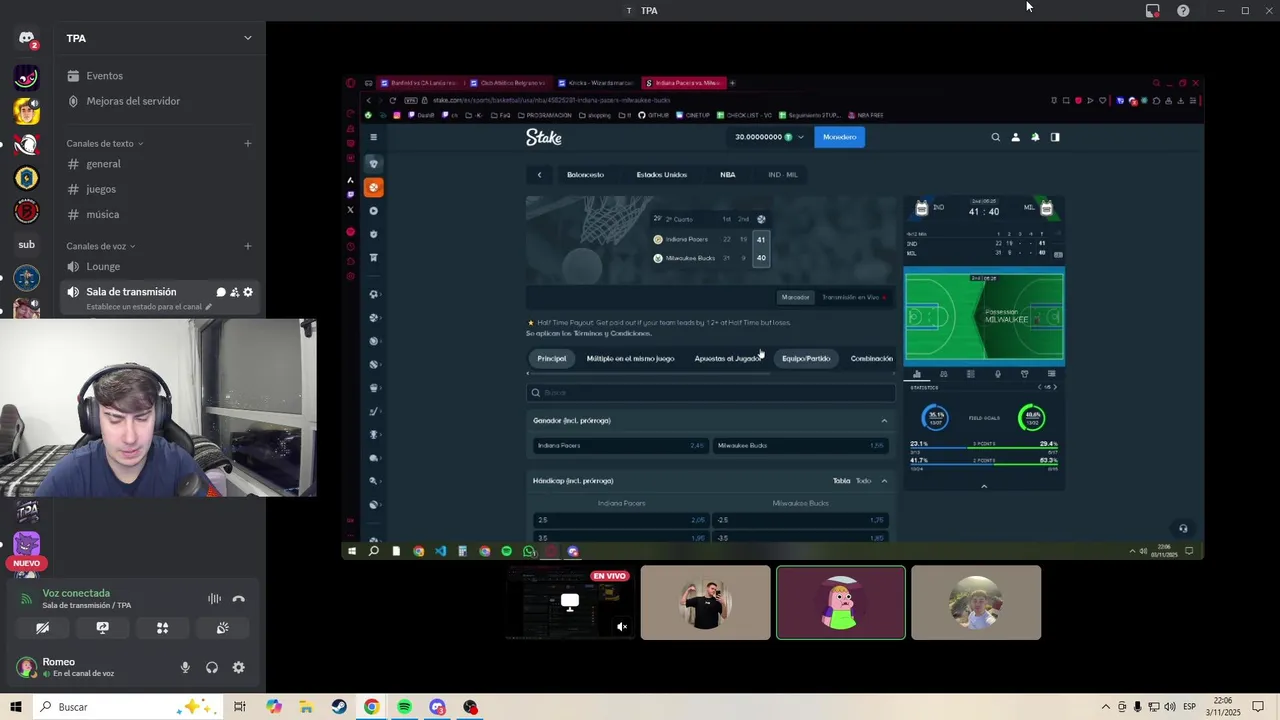Click invite icon on Sala de transmisión

point(234,292)
